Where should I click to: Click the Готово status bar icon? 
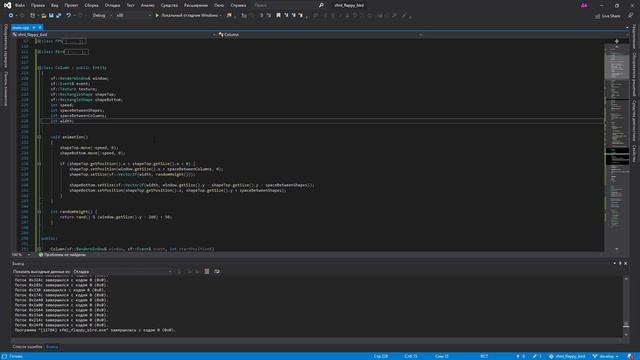tap(4, 356)
